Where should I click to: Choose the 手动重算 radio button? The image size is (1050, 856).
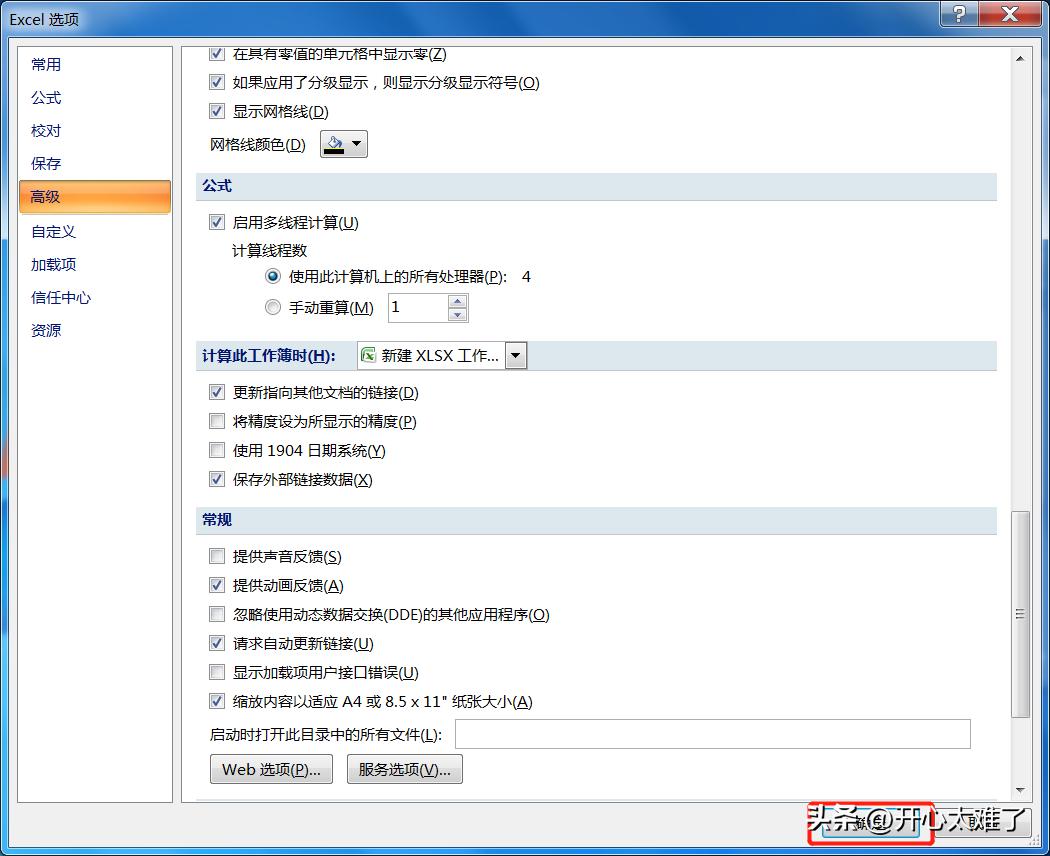click(273, 307)
